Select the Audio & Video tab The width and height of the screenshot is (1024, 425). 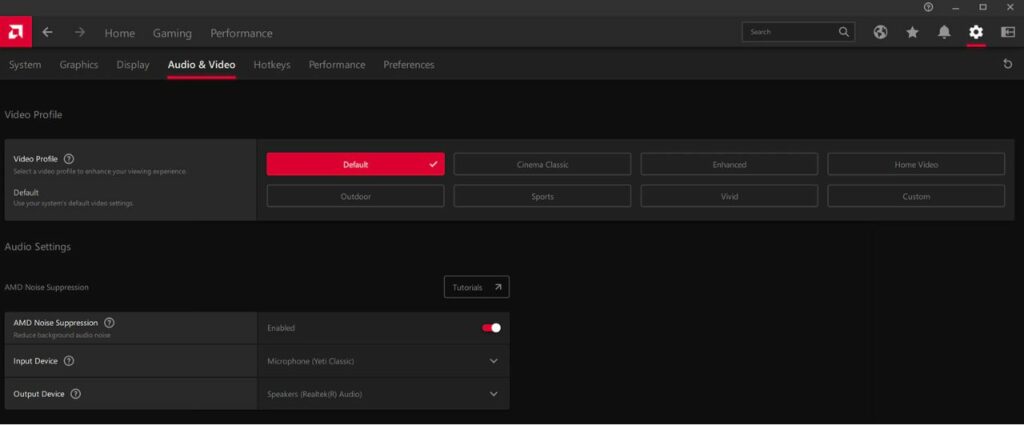point(201,65)
